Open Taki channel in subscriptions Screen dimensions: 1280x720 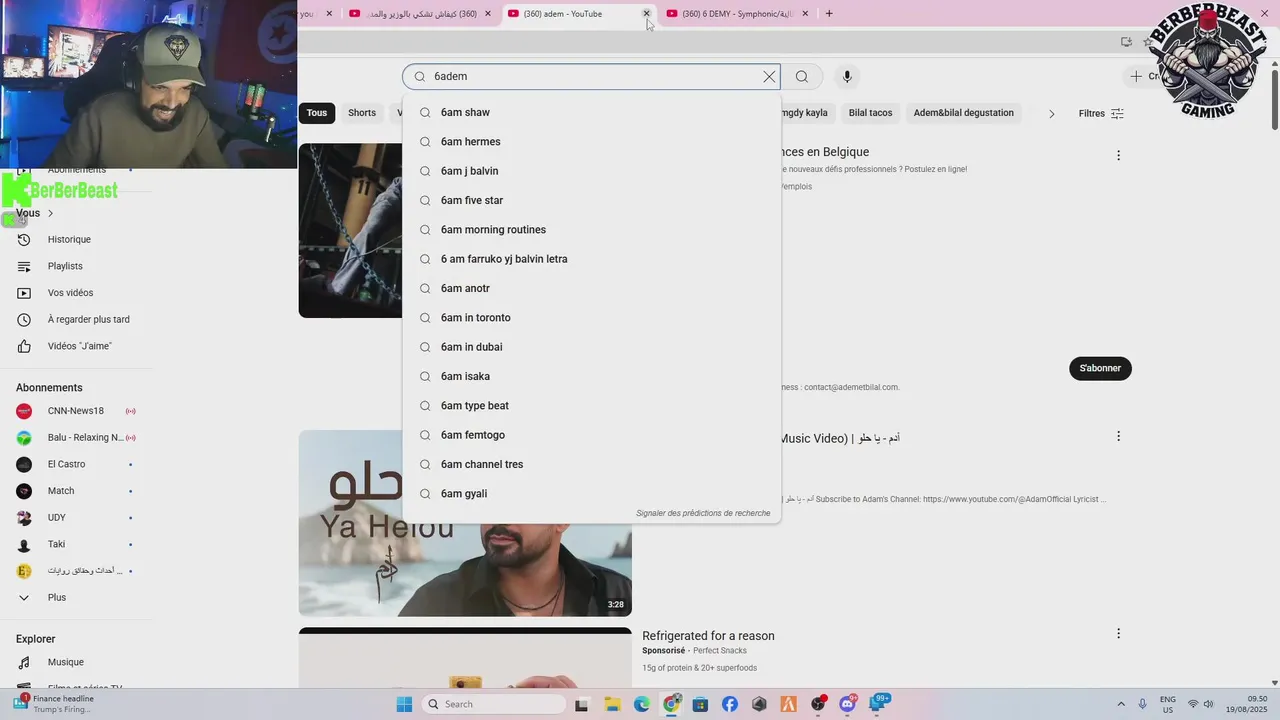click(57, 544)
